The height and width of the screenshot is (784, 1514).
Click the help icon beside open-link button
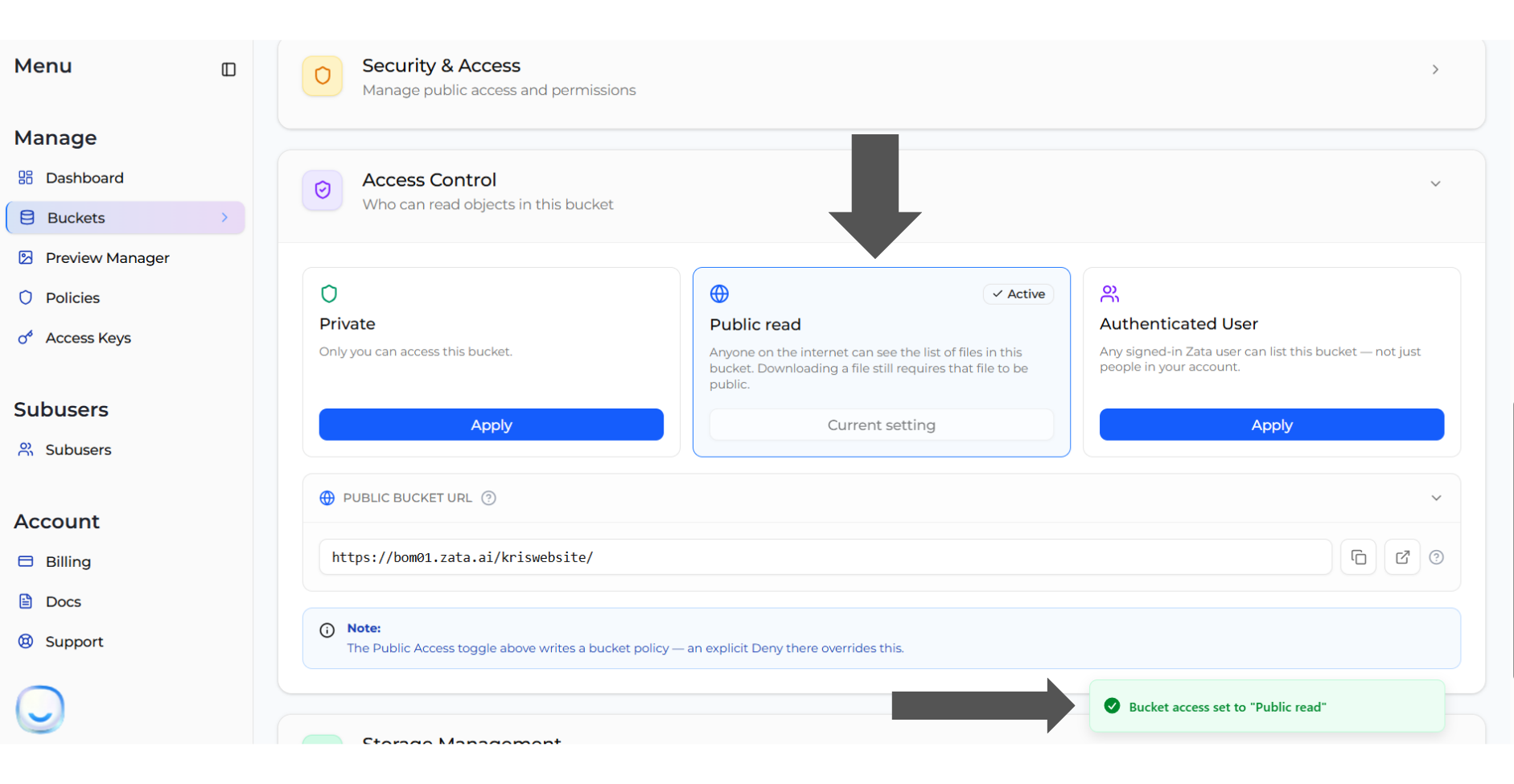click(x=1436, y=557)
